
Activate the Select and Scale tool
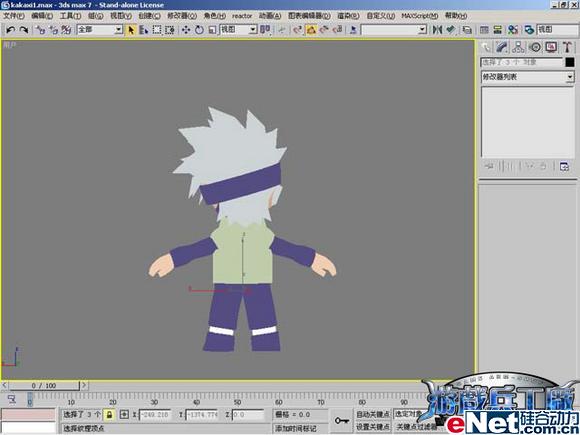pyautogui.click(x=212, y=30)
